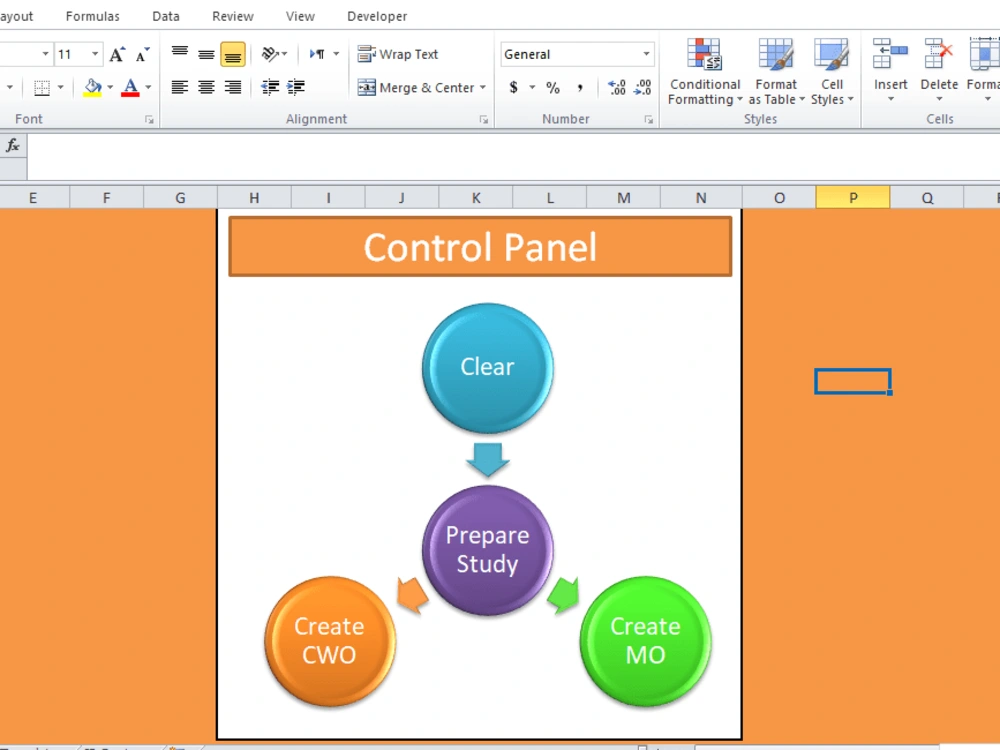Click the Increase Decimal icon
This screenshot has width=1000, height=750.
pos(617,87)
